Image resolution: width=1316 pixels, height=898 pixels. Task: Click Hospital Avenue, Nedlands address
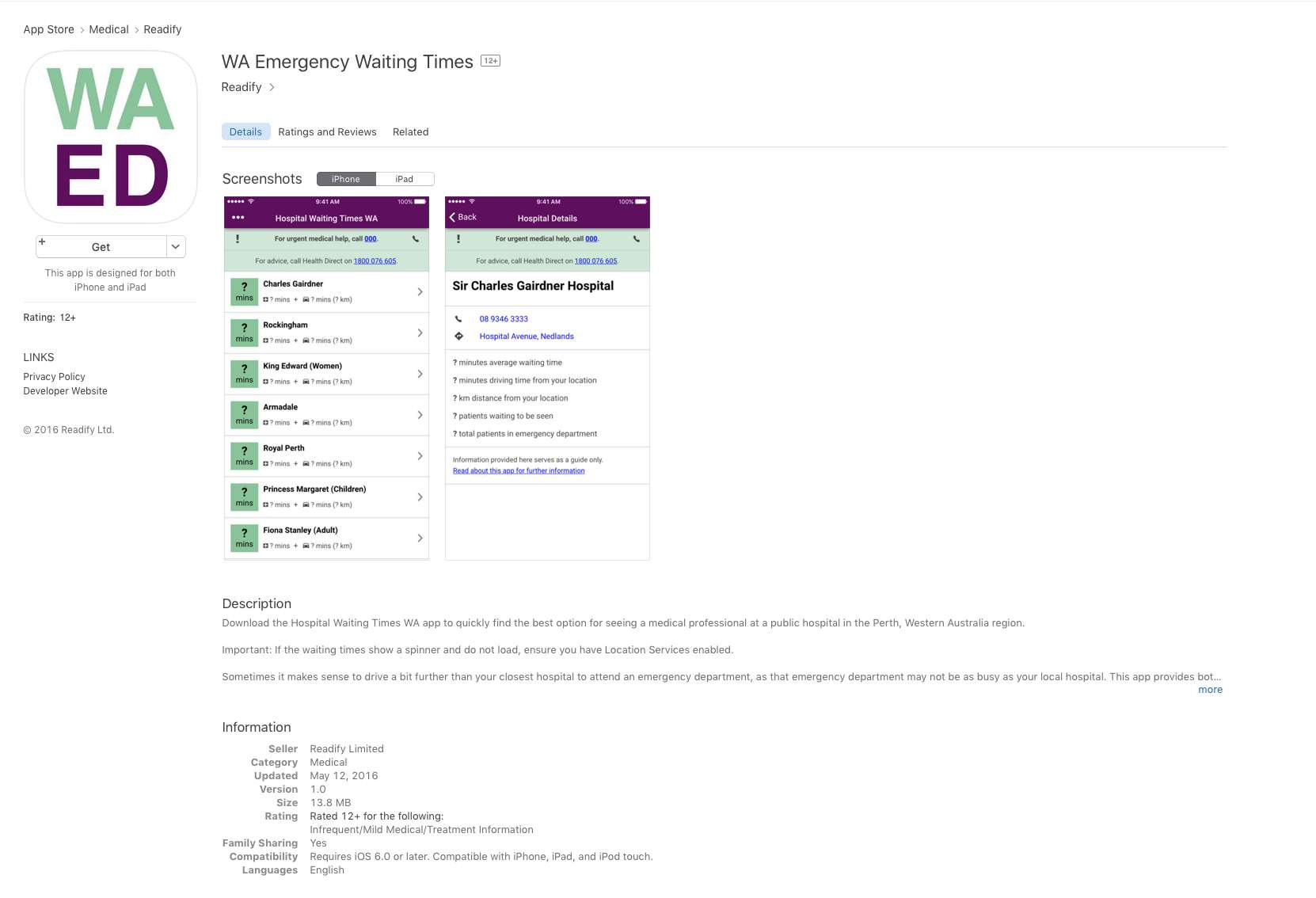tap(527, 337)
